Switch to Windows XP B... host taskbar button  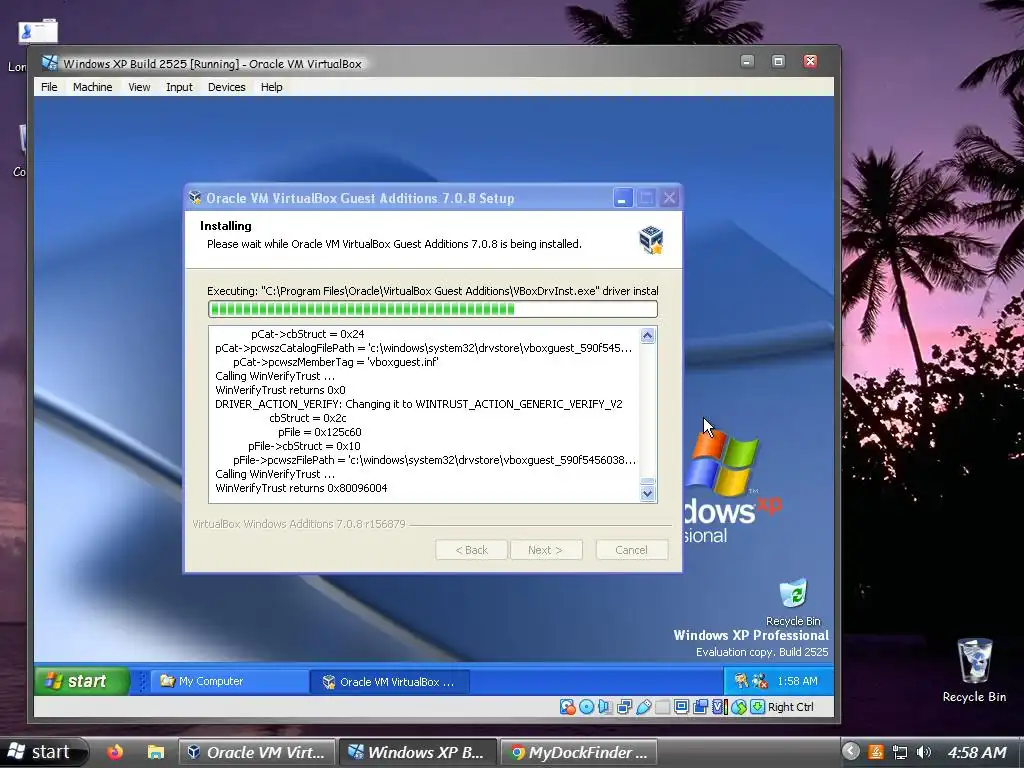point(419,752)
